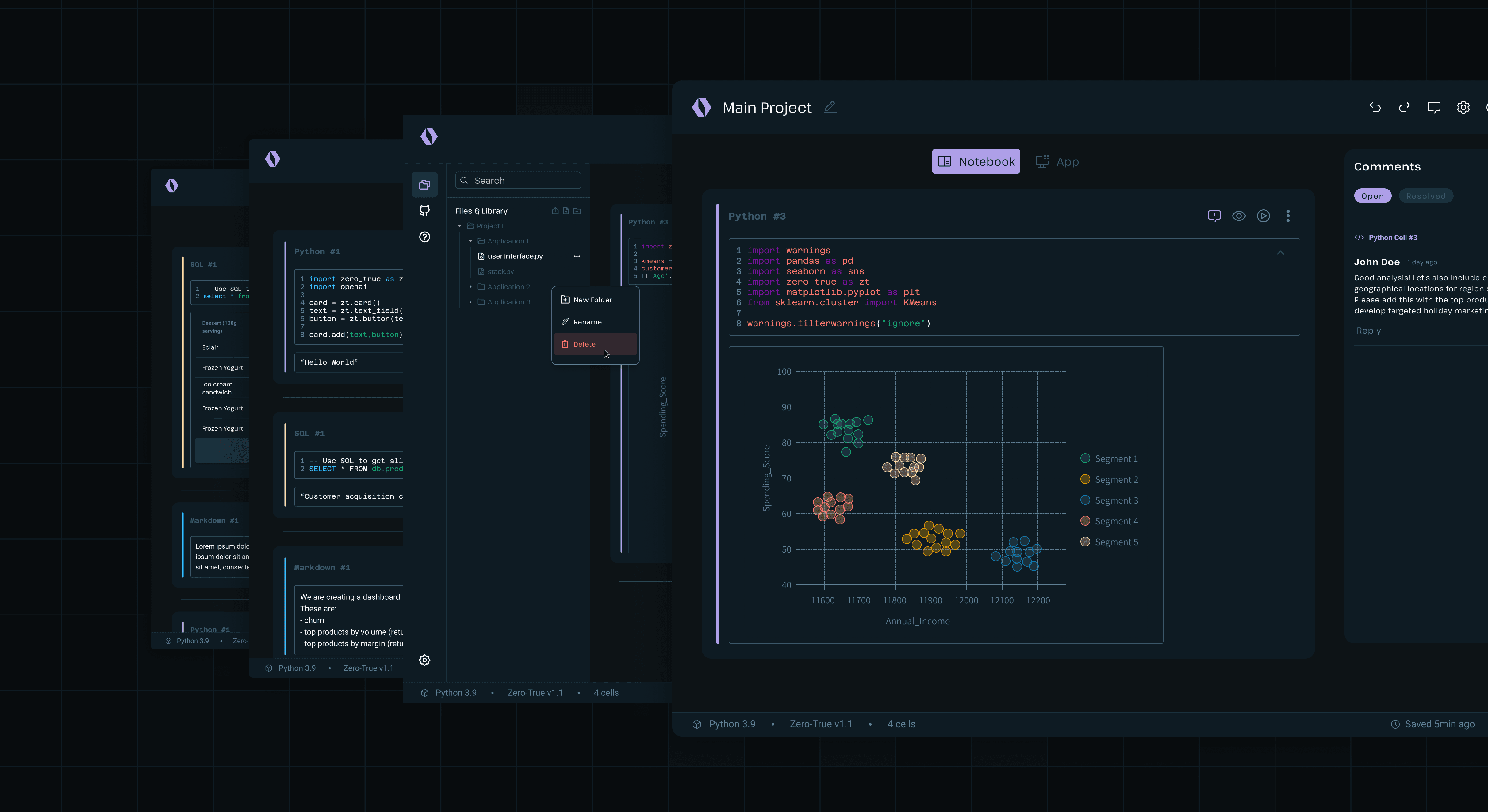Click the Undo arrow in Main Project header
Image resolution: width=1488 pixels, height=812 pixels.
click(1375, 107)
